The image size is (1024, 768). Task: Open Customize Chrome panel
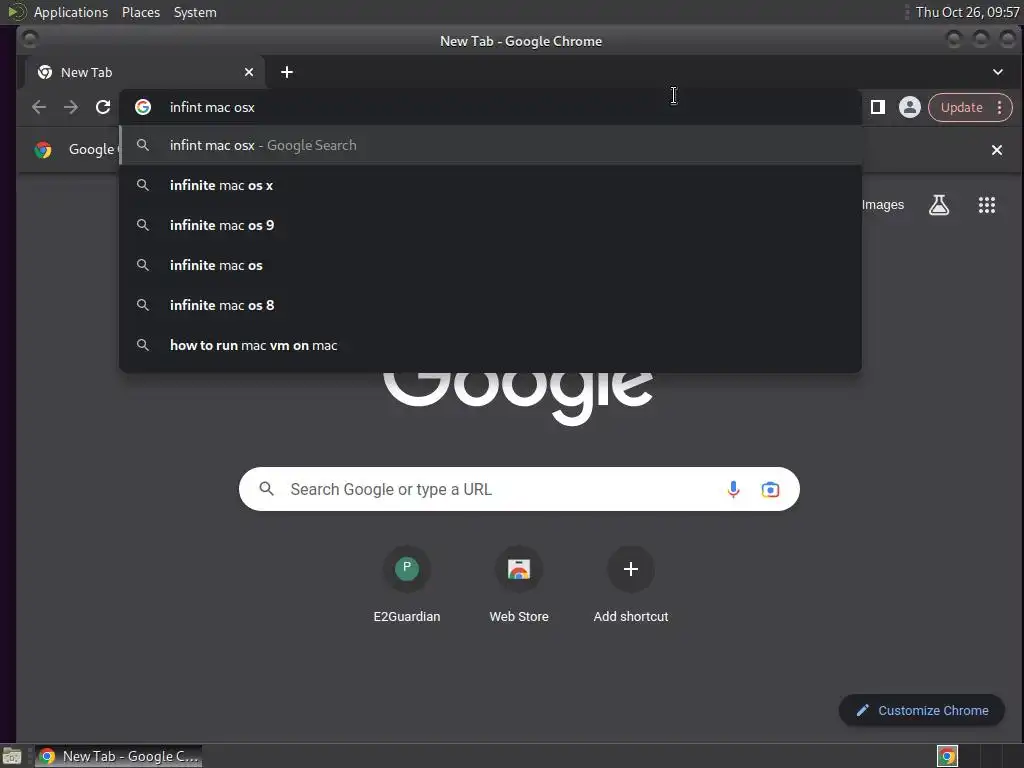click(921, 710)
